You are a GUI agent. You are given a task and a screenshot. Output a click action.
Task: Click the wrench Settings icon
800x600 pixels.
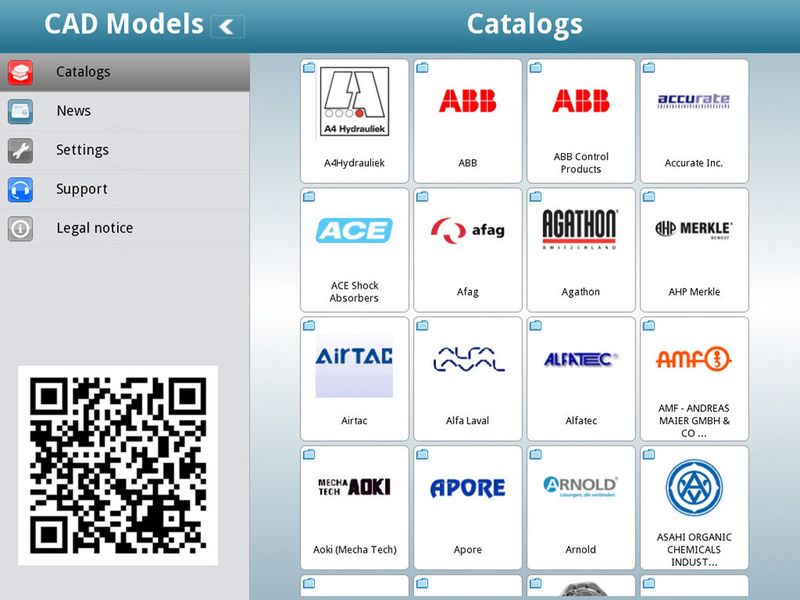(20, 151)
